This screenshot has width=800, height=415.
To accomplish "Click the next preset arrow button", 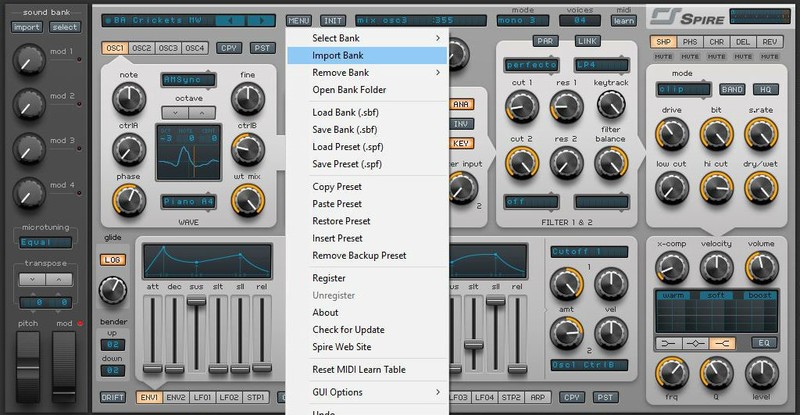I will pos(261,19).
